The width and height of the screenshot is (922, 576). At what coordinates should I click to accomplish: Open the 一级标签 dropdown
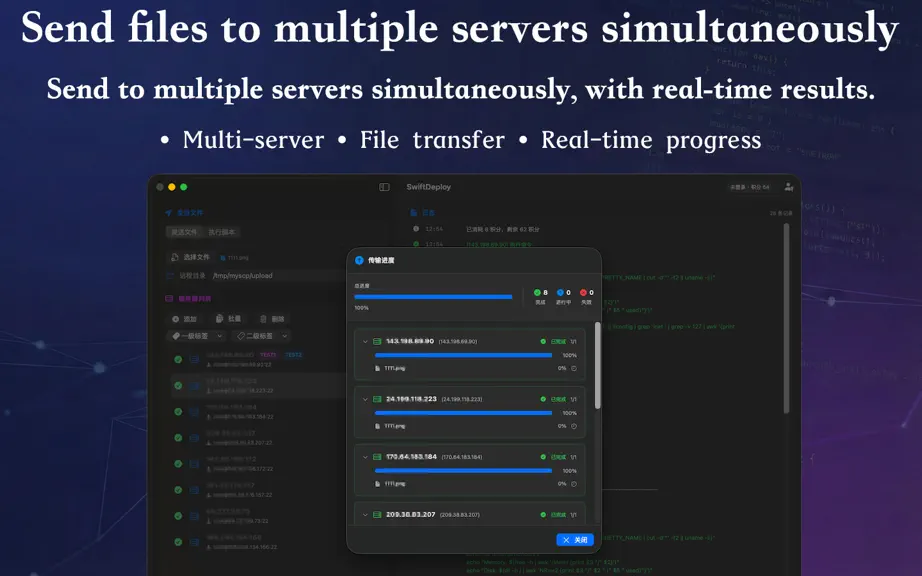pos(196,336)
